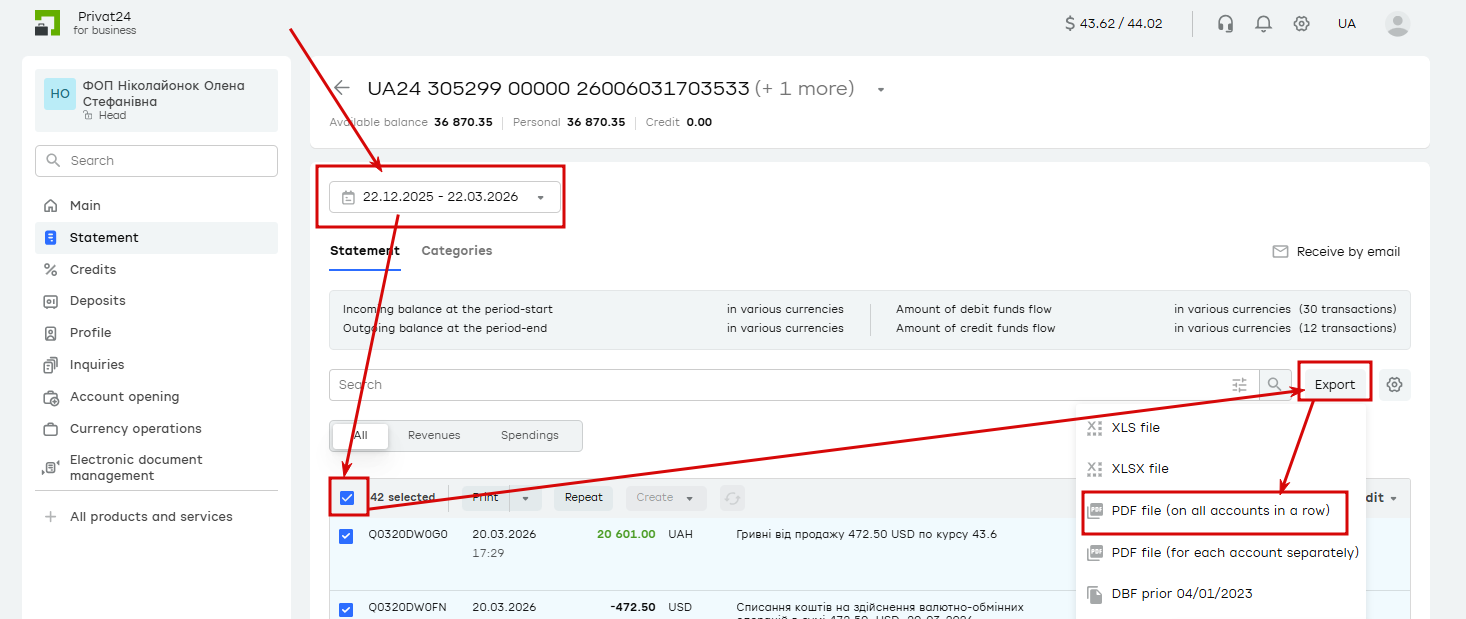Click the Inquiries documents icon
This screenshot has width=1466, height=619.
point(51,365)
